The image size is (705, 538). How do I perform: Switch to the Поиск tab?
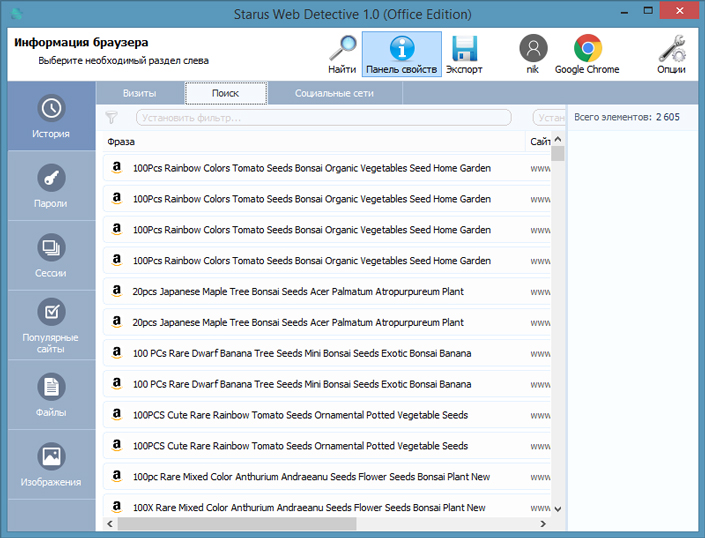[226, 93]
